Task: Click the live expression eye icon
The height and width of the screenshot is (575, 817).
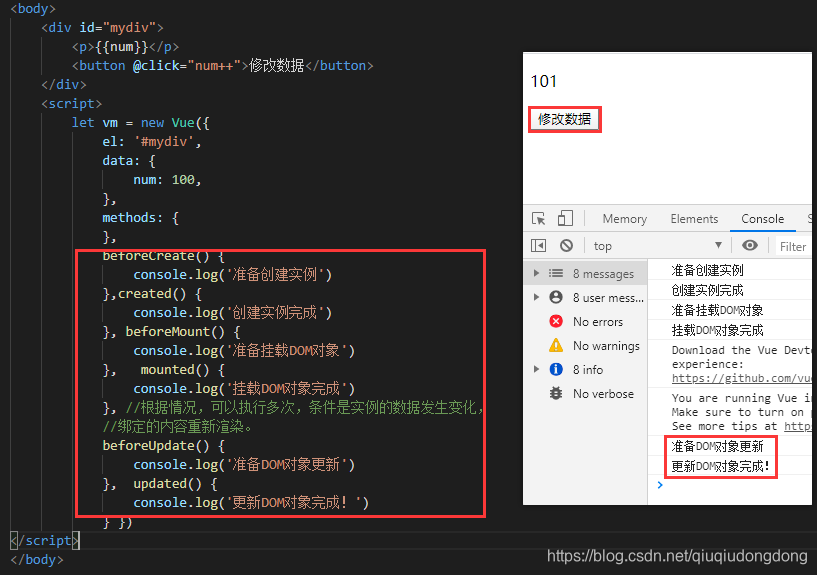Action: (750, 245)
